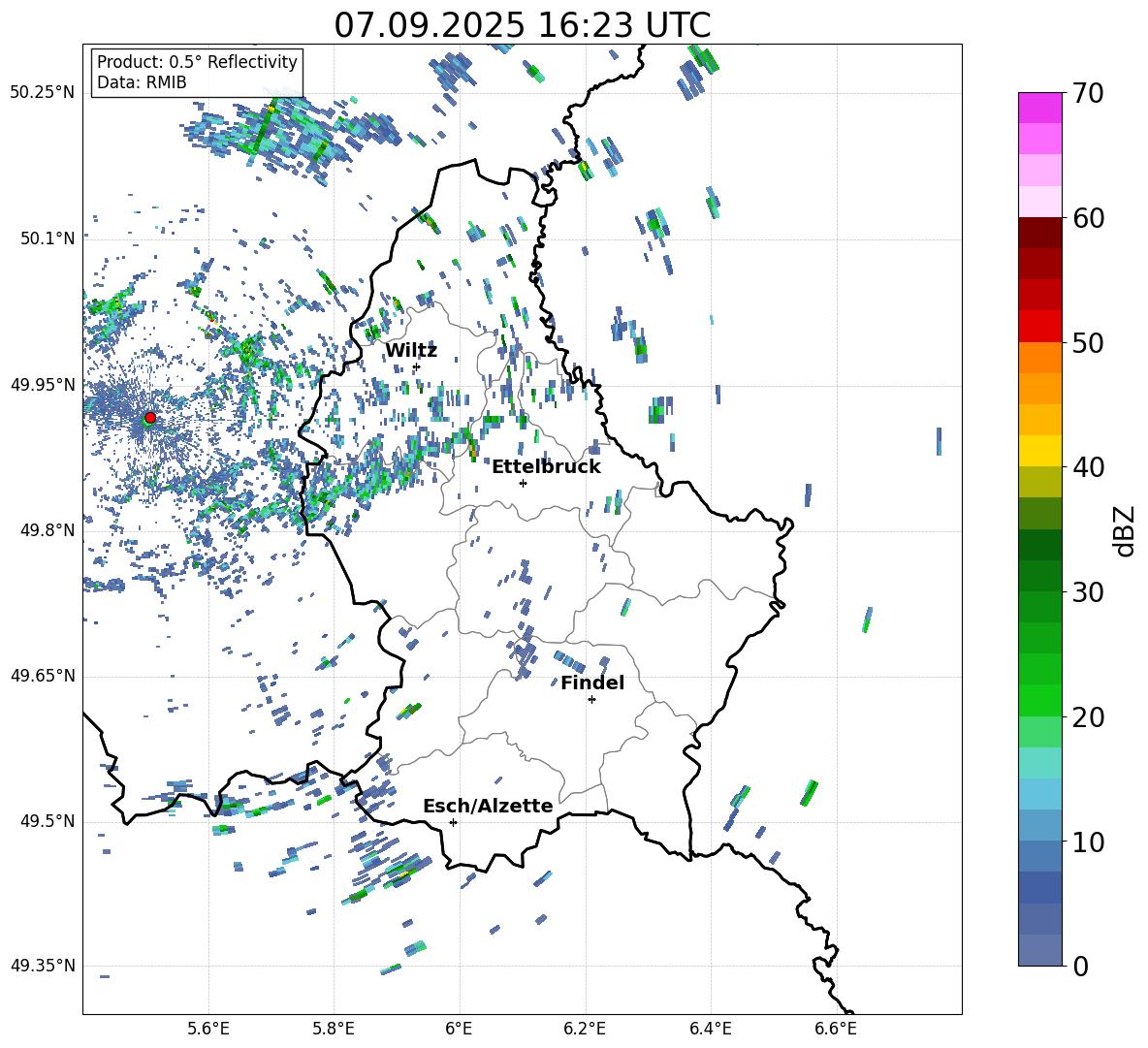Click the 30 colorbar tick value
The image size is (1148, 1048).
point(1088,592)
